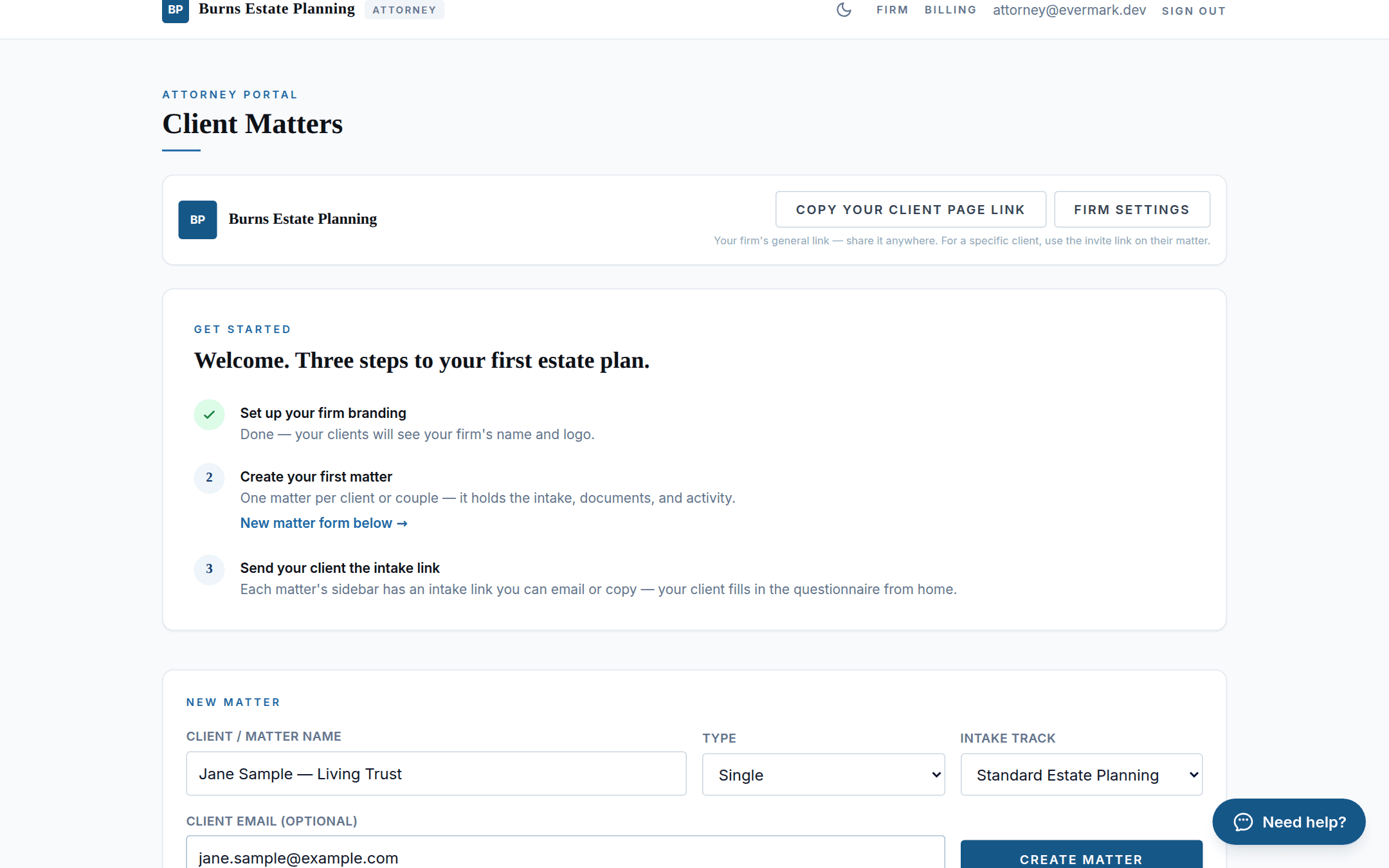This screenshot has width=1389, height=868.
Task: Click the BP logo in header
Action: [175, 11]
